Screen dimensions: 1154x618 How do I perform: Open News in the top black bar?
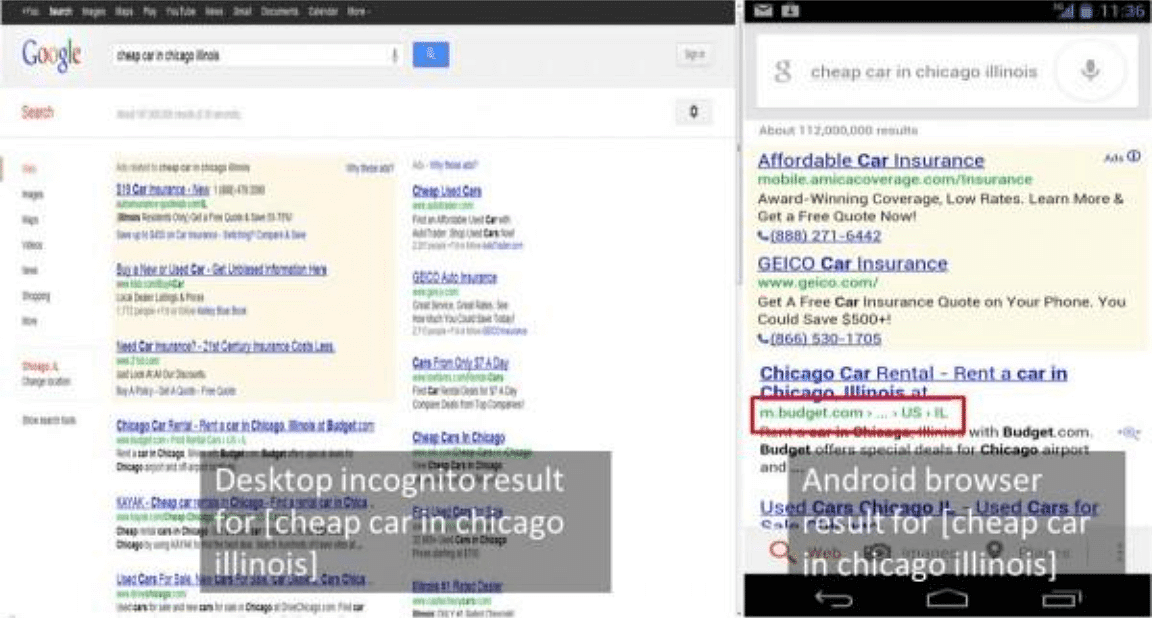(214, 12)
